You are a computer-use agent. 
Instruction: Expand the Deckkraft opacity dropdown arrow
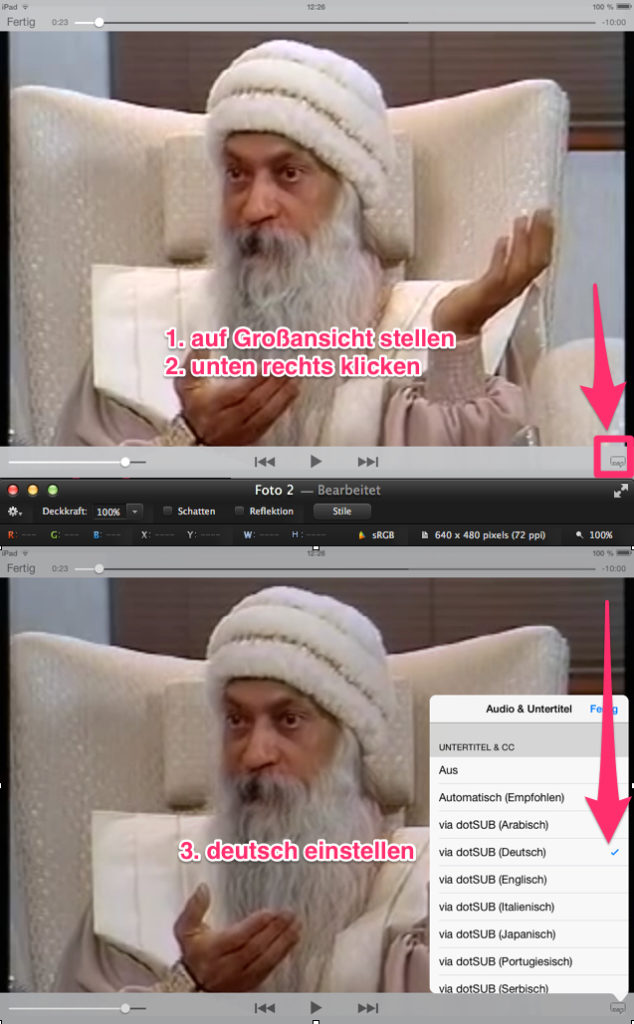(135, 511)
